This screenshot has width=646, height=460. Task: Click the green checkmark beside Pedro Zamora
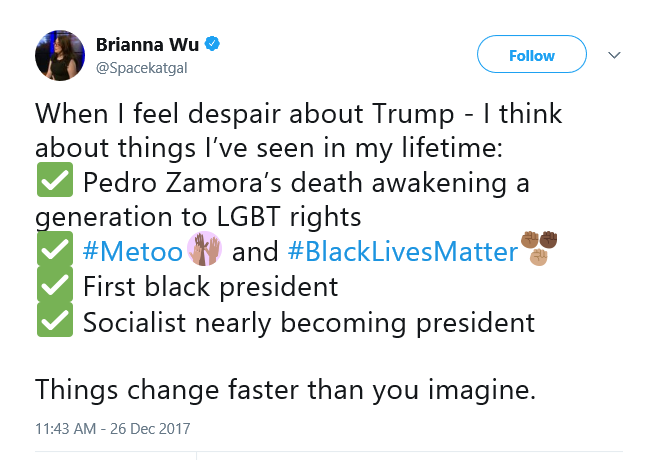point(55,180)
